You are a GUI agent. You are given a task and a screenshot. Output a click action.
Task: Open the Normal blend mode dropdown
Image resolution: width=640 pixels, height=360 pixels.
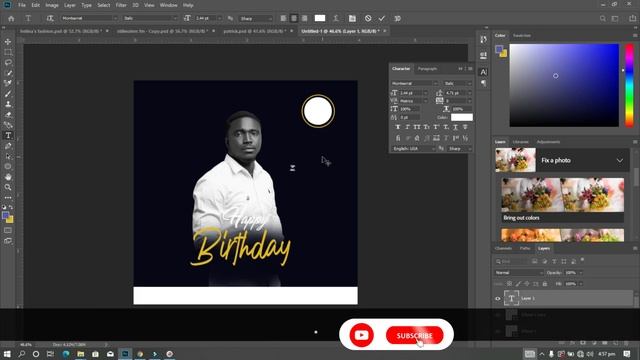[519, 272]
